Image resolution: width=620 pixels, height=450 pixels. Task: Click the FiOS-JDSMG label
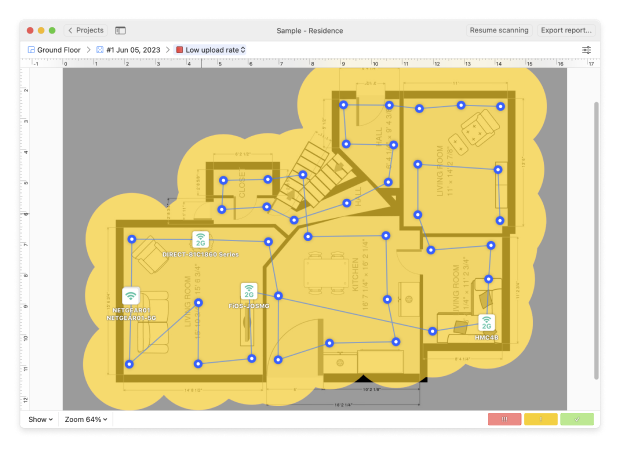coord(249,306)
